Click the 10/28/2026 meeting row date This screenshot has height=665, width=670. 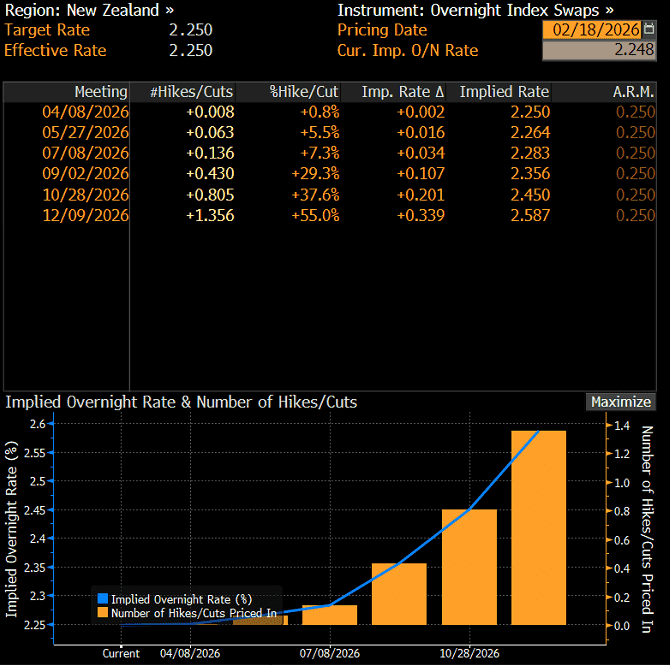click(x=85, y=195)
